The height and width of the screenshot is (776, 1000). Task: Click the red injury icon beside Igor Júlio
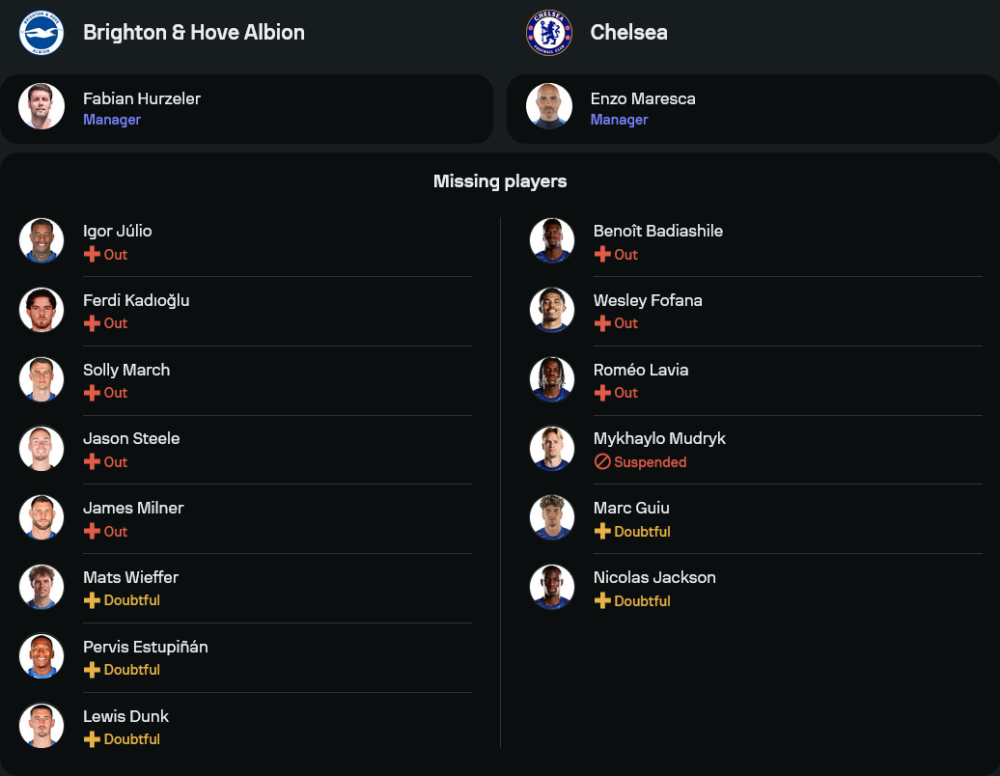coord(92,254)
